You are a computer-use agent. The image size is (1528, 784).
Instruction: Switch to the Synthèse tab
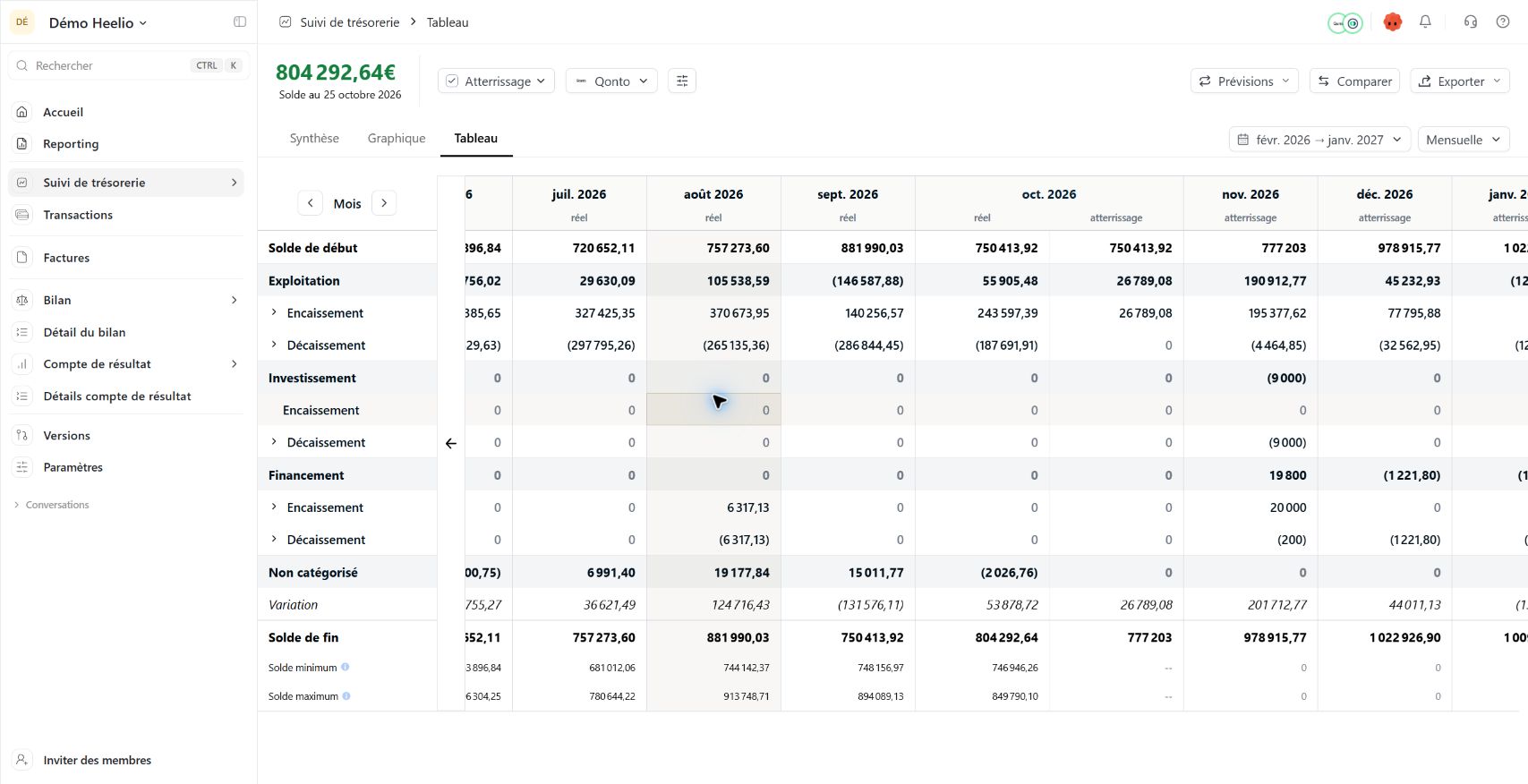click(314, 138)
